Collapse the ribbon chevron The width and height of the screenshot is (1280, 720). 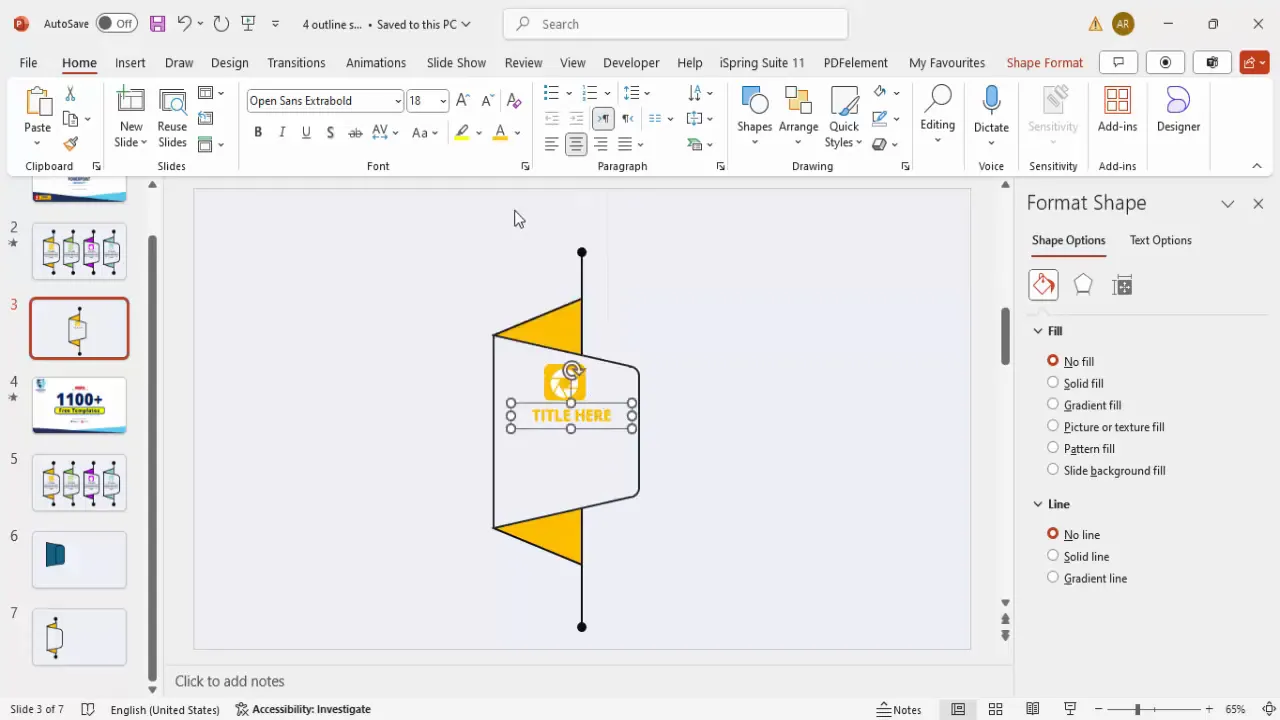[x=1257, y=166]
